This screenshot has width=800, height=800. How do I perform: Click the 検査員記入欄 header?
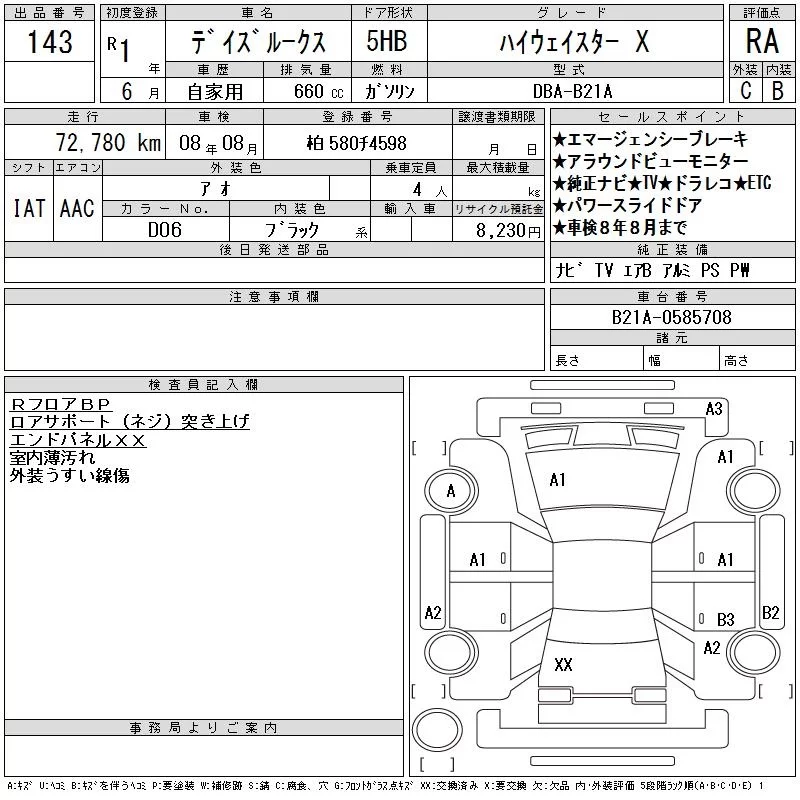click(204, 385)
